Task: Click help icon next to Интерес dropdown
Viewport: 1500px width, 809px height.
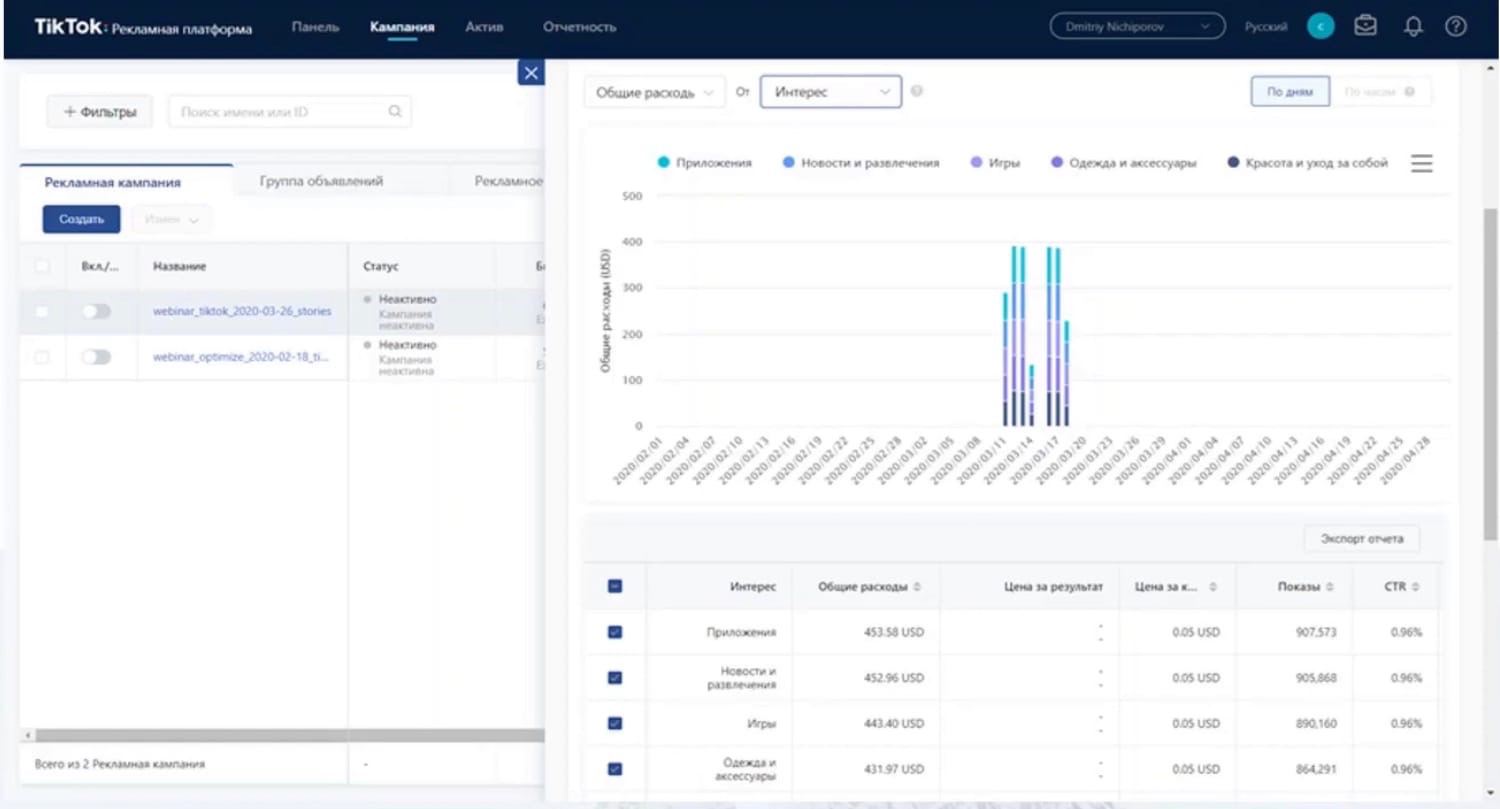Action: click(x=917, y=92)
